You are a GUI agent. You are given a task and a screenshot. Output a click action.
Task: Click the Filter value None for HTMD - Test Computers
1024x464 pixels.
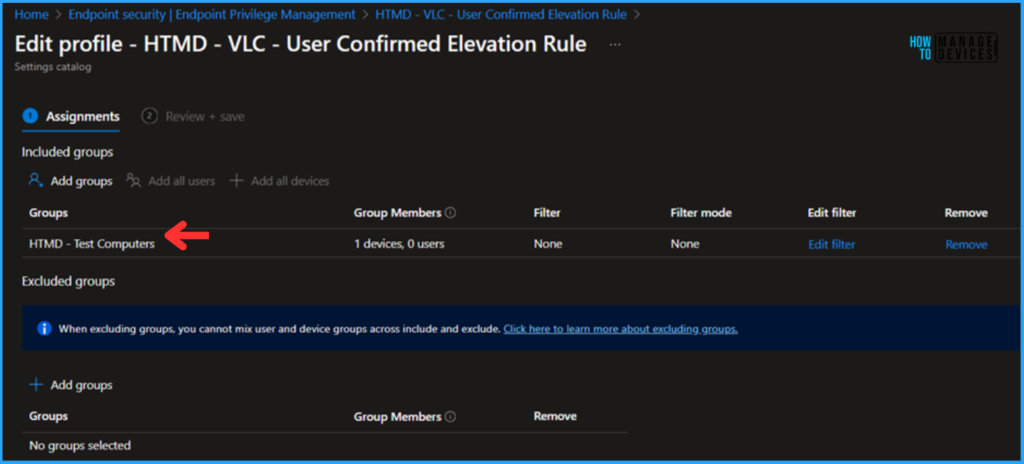(548, 244)
